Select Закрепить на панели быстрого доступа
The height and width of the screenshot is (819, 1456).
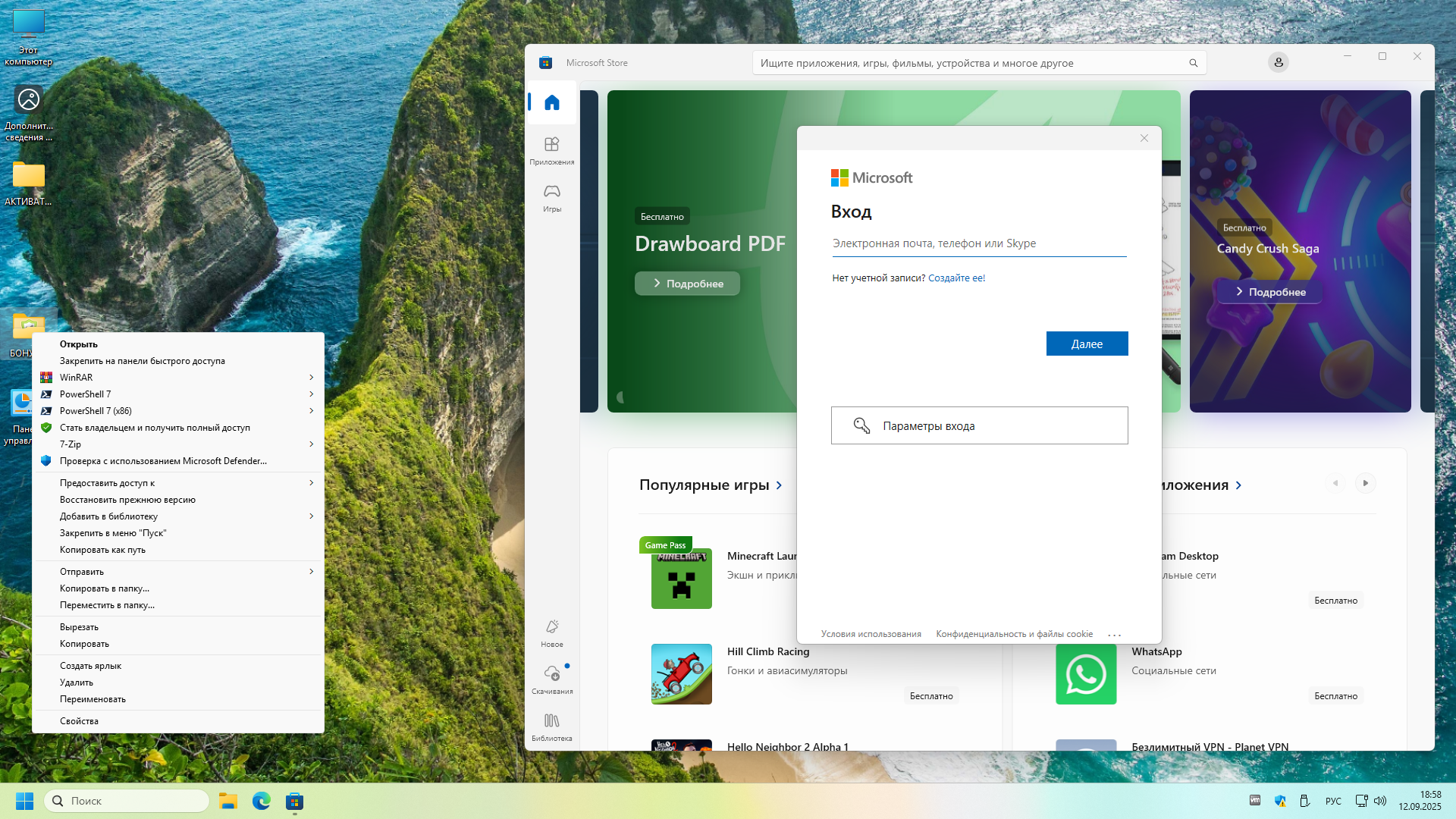(x=178, y=361)
